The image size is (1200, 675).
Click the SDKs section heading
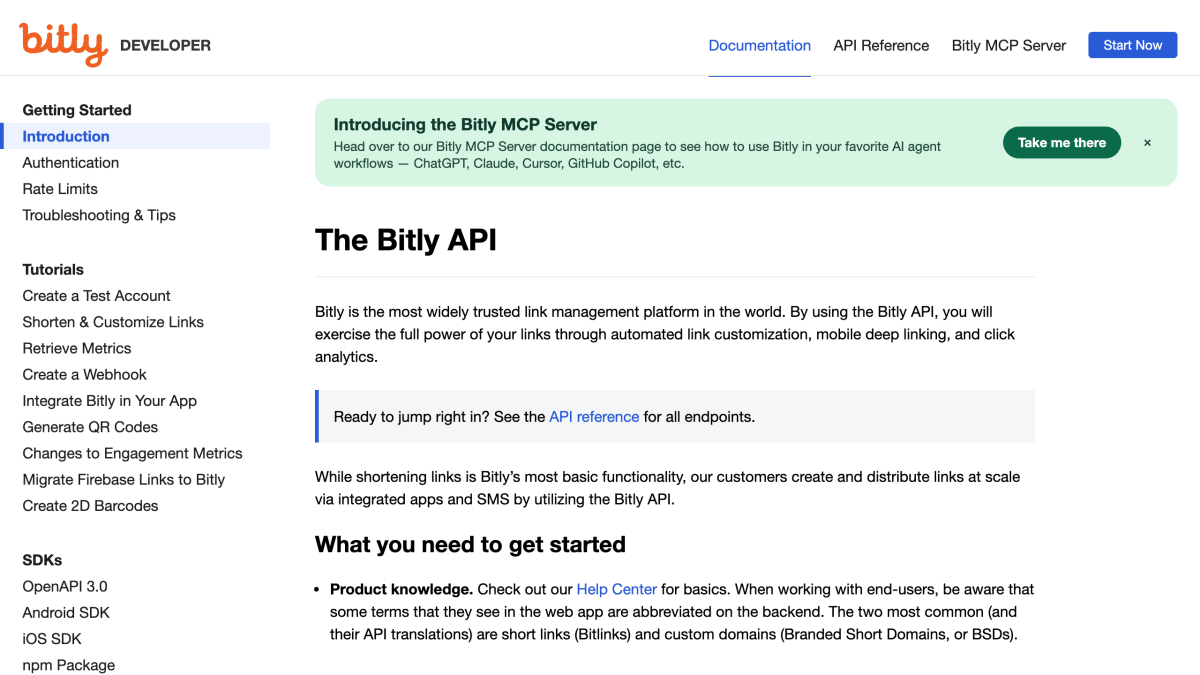coord(42,560)
